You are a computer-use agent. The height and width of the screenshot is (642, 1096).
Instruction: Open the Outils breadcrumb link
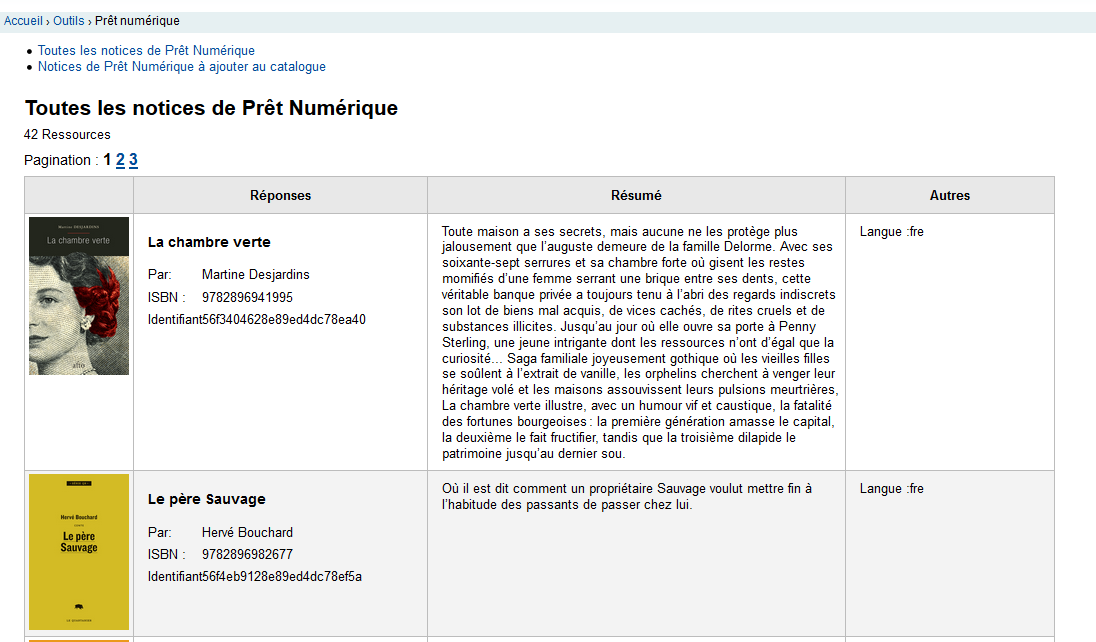68,21
